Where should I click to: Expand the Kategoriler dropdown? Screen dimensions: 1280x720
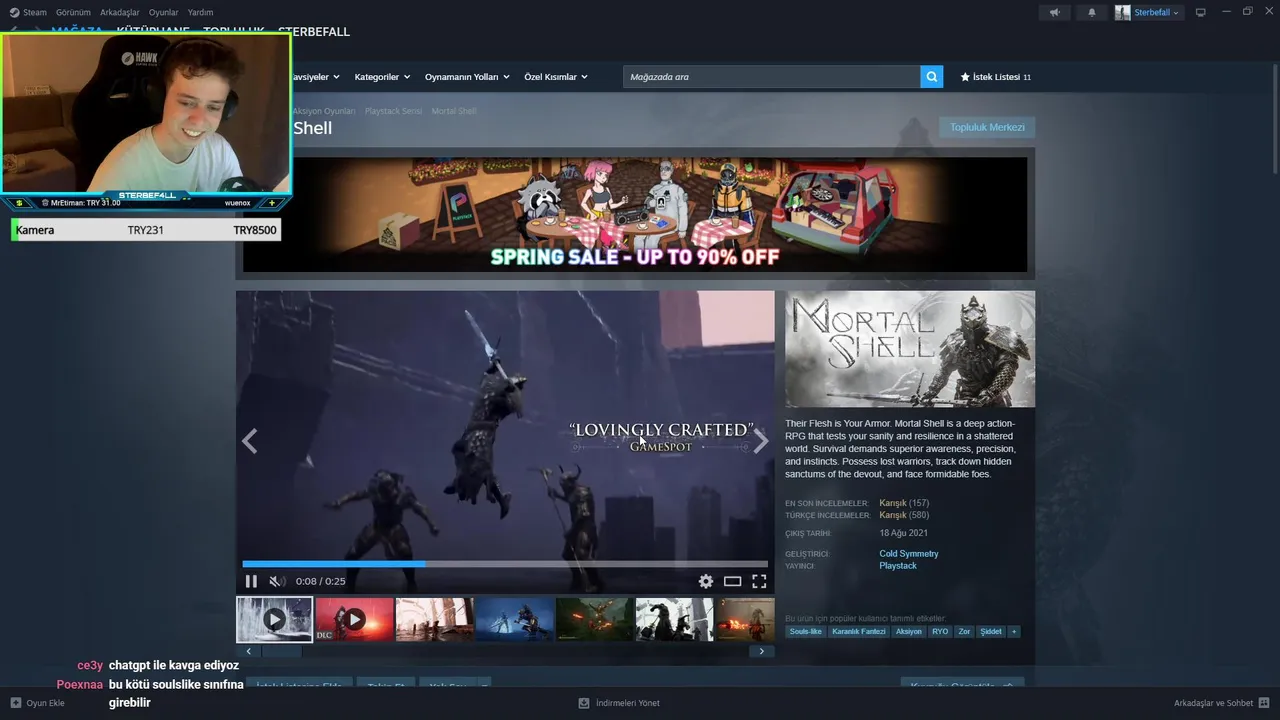tap(383, 77)
